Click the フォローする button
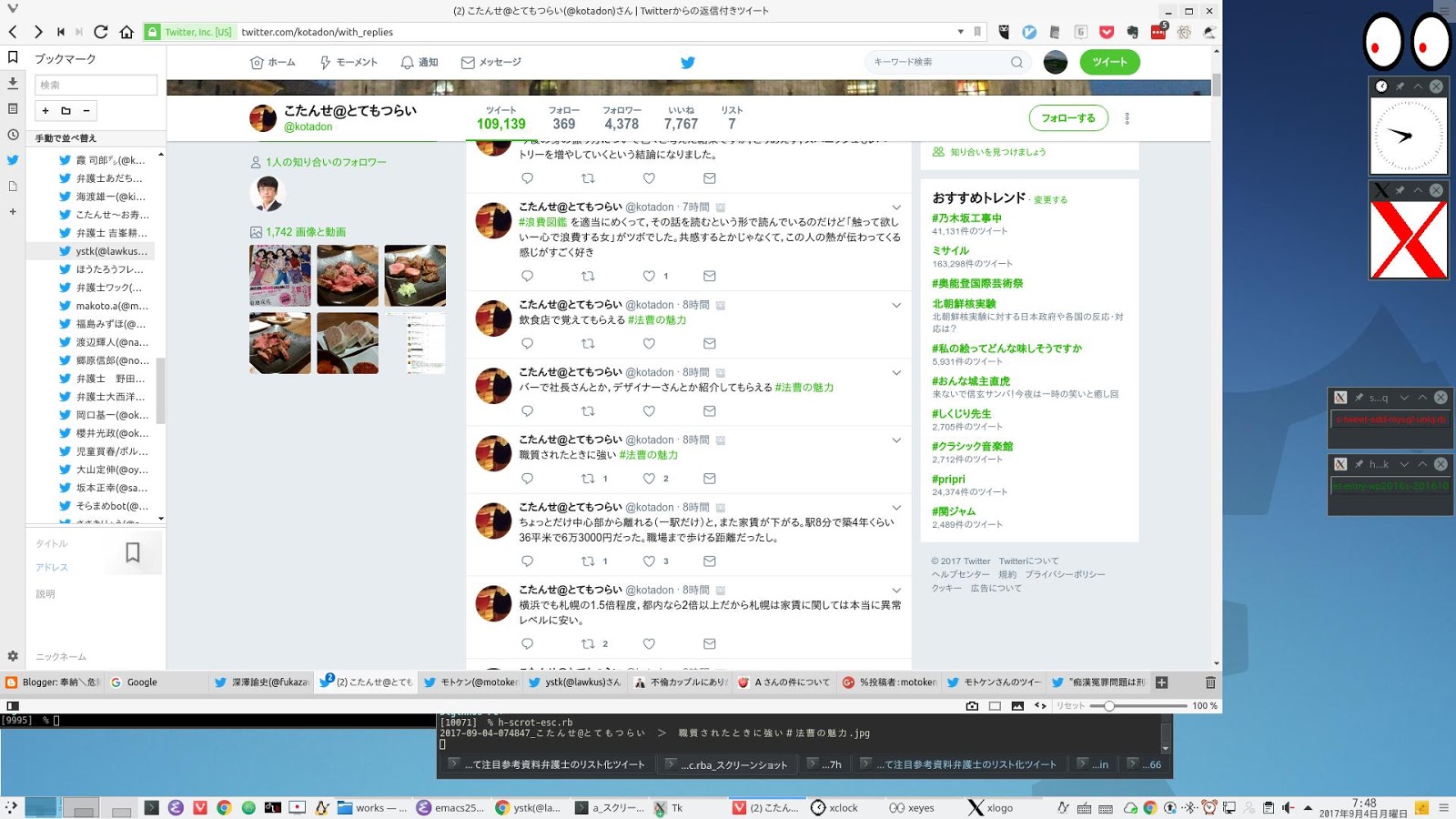 (x=1068, y=118)
